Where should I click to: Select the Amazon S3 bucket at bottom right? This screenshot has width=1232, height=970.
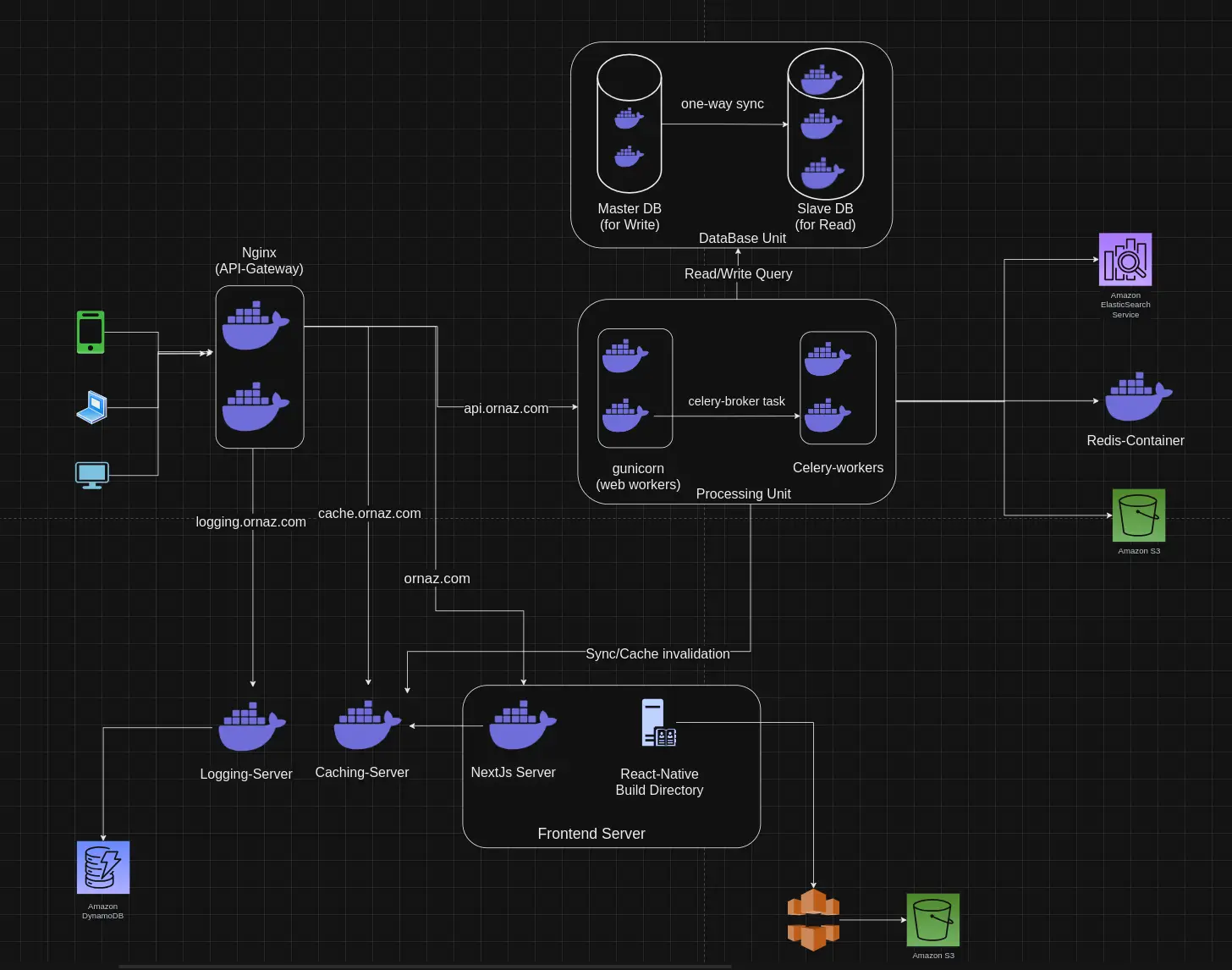pyautogui.click(x=933, y=920)
